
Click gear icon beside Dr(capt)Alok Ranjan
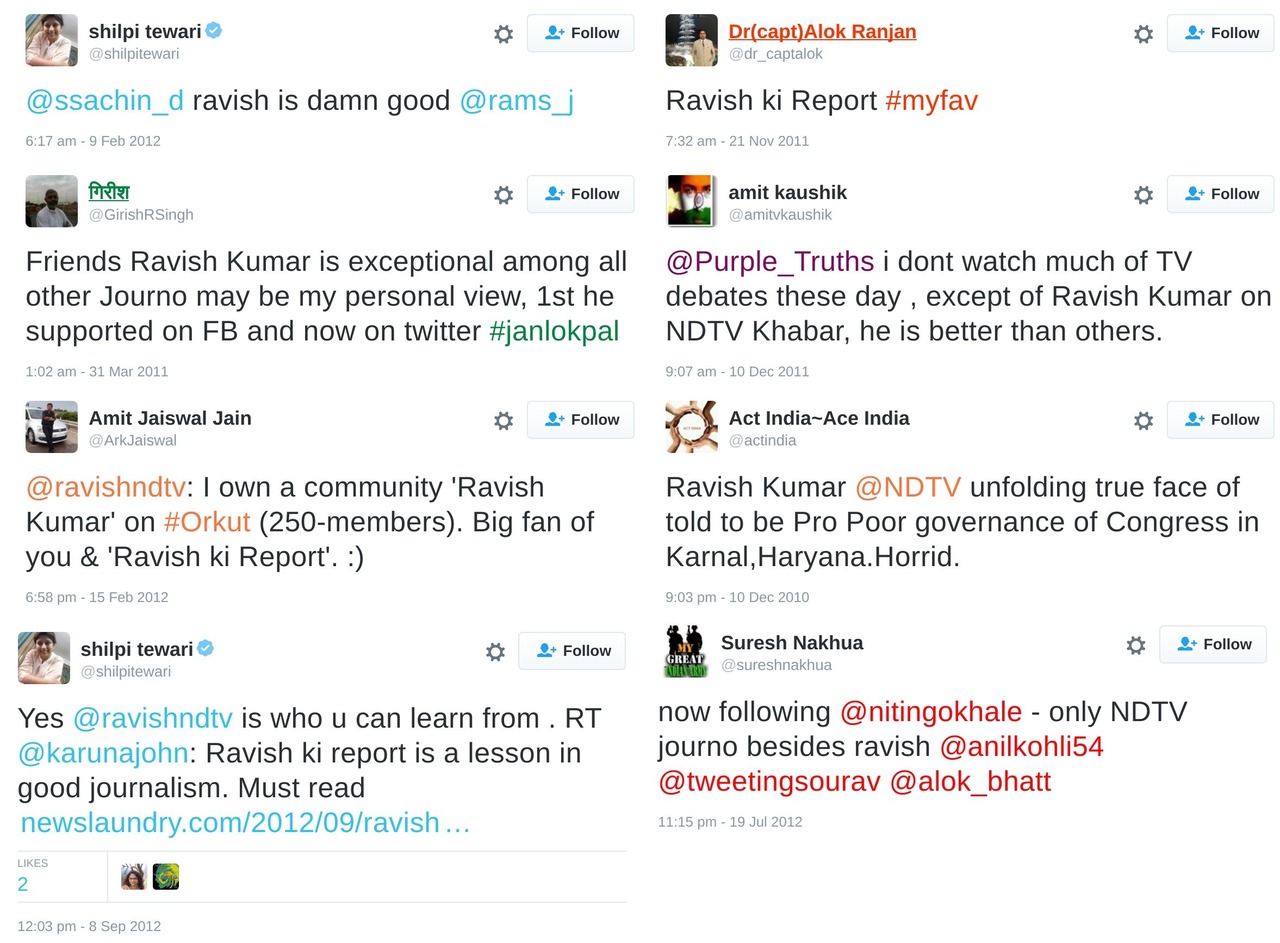(1144, 34)
